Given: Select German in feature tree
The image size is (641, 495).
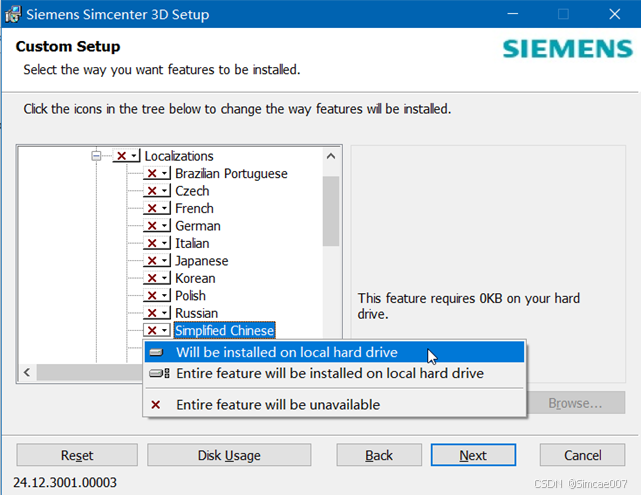Looking at the screenshot, I should coord(198,226).
